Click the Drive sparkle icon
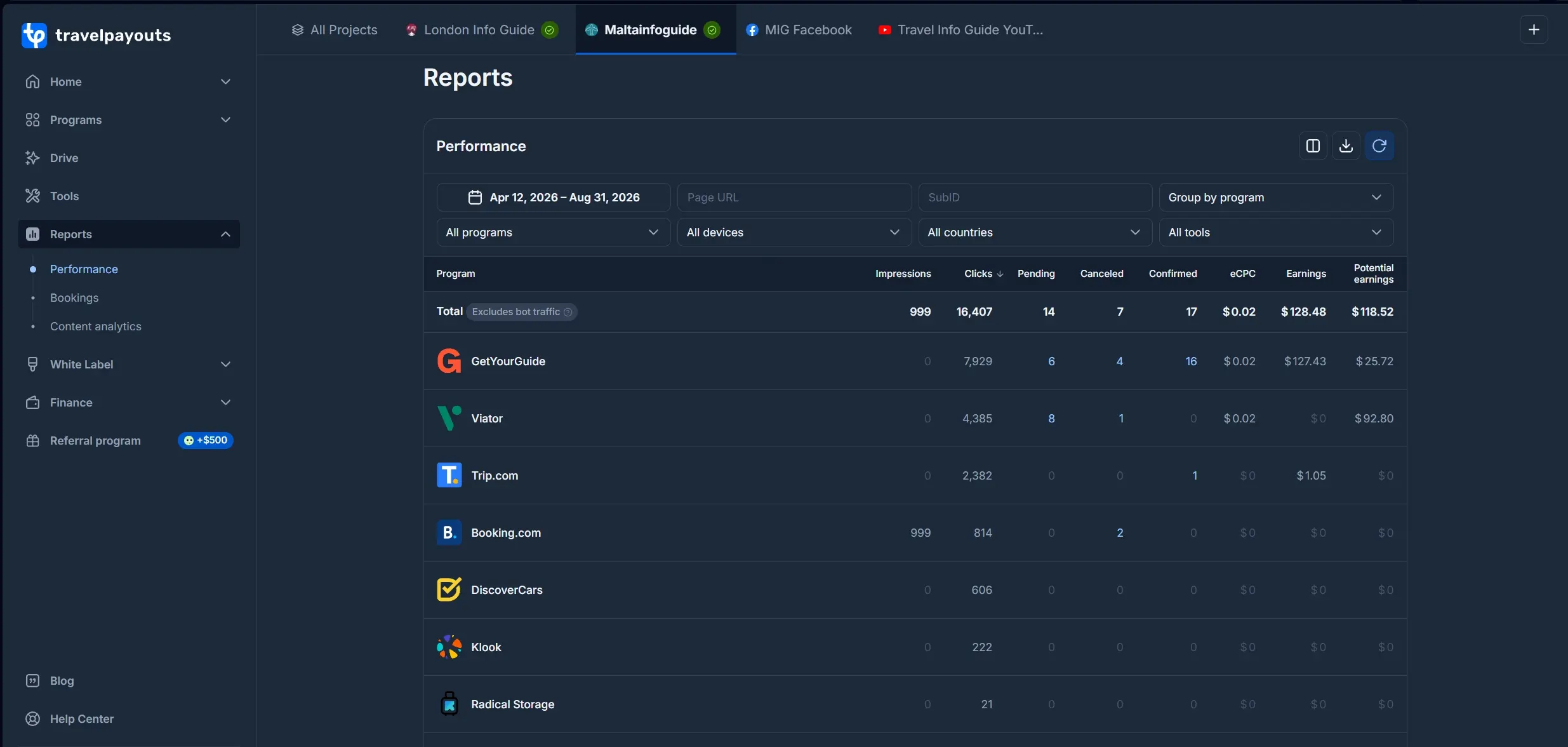The image size is (1568, 747). pos(32,158)
